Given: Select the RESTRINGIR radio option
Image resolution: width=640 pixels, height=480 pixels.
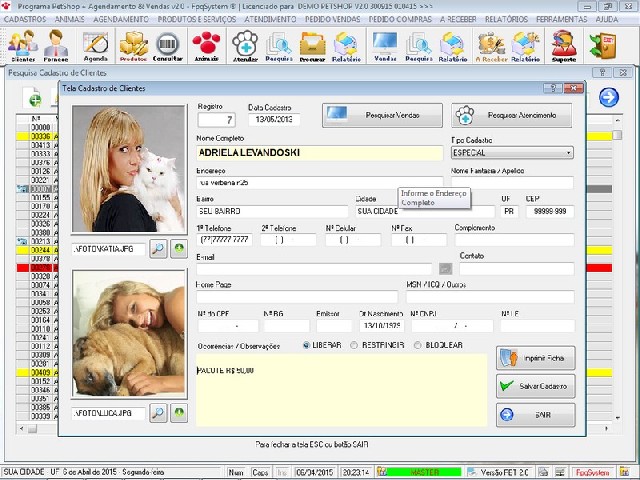Looking at the screenshot, I should [x=354, y=345].
